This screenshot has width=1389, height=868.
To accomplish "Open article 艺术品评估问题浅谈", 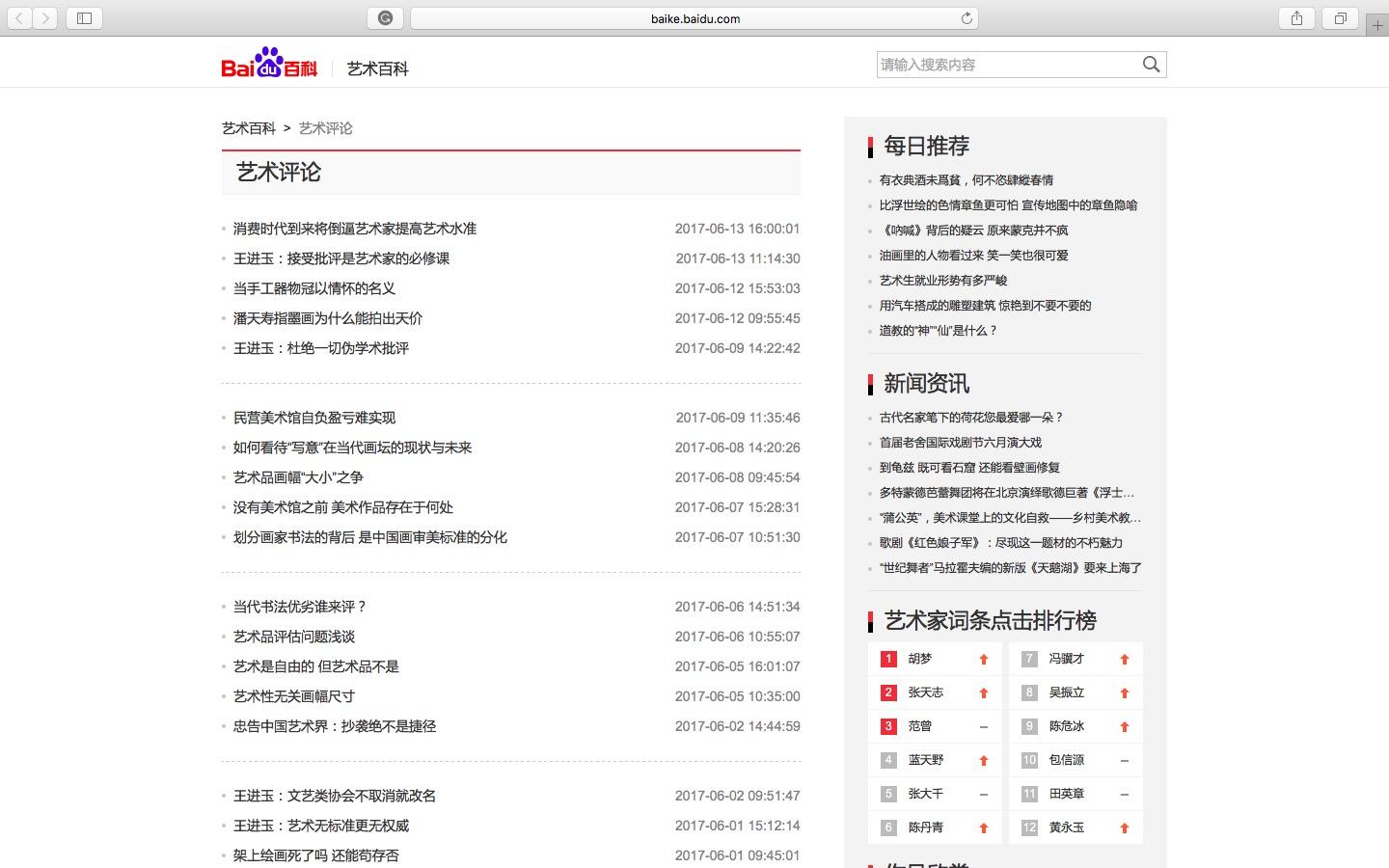I will [x=294, y=637].
